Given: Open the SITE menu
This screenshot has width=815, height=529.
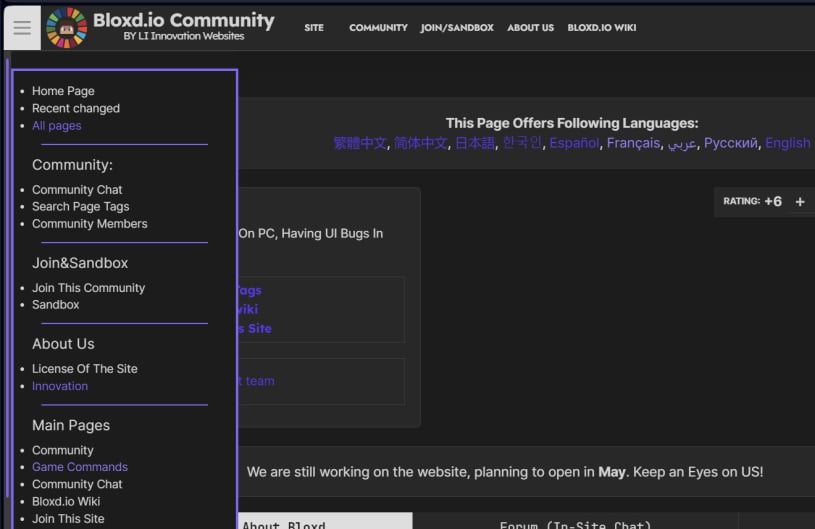Looking at the screenshot, I should tap(314, 28).
